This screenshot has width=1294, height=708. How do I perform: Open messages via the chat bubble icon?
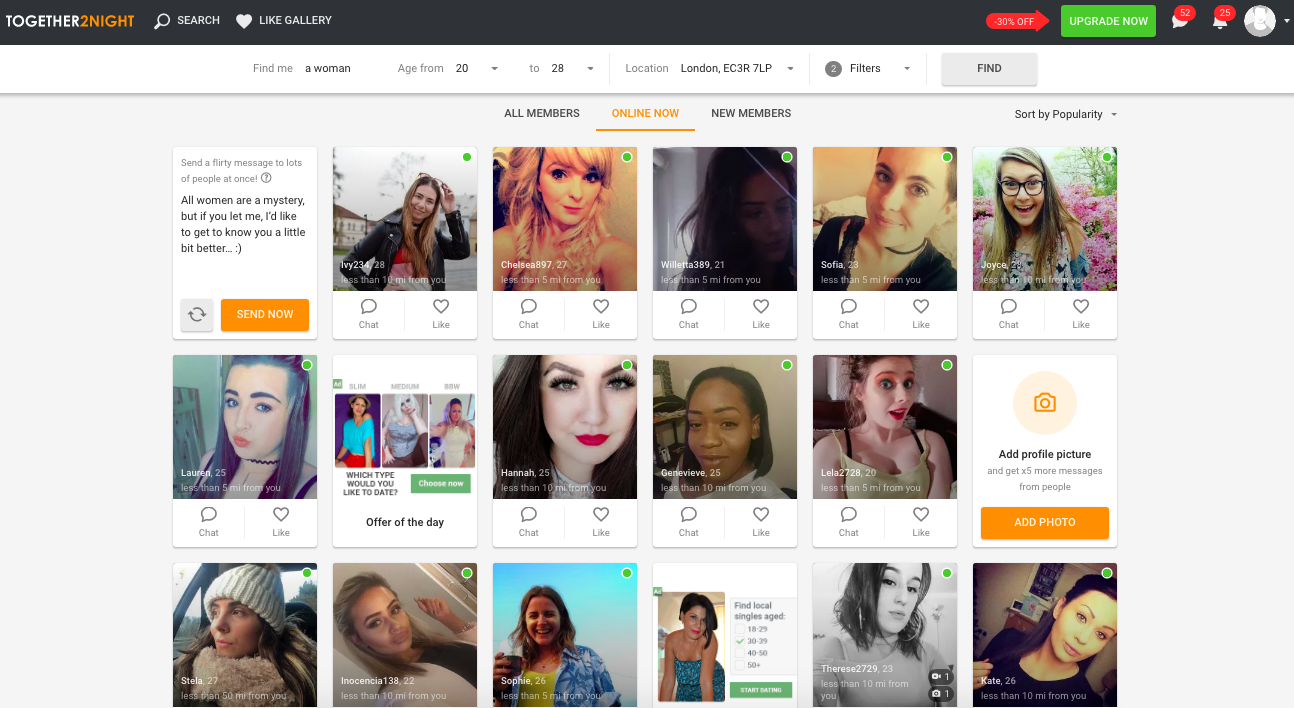[1181, 20]
